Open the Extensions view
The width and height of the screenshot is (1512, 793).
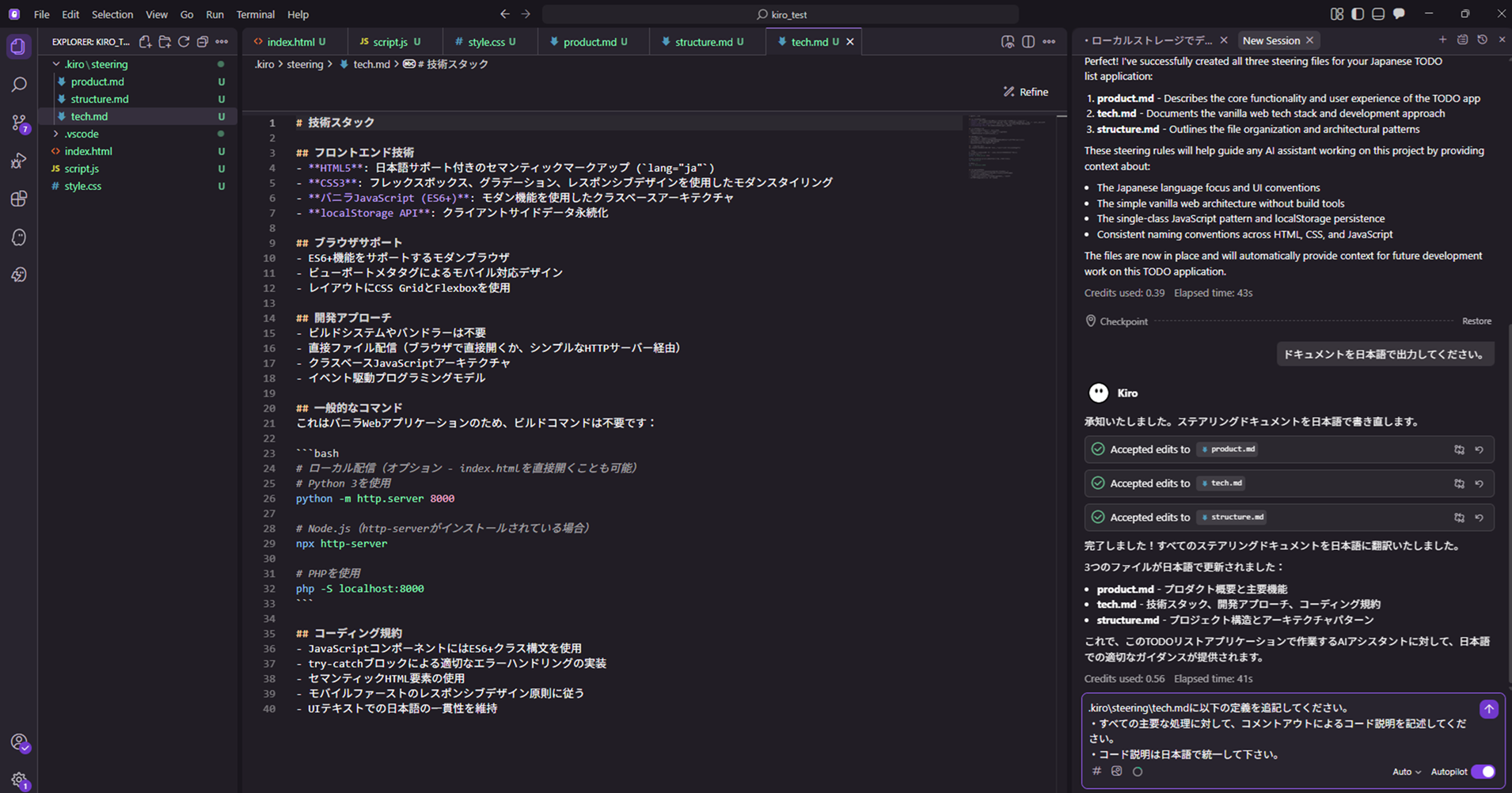[19, 199]
